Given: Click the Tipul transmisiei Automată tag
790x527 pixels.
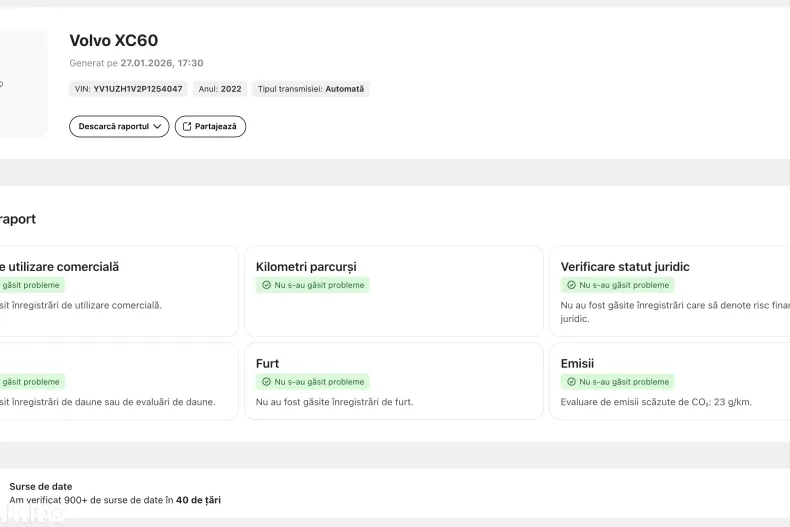Looking at the screenshot, I should point(311,89).
